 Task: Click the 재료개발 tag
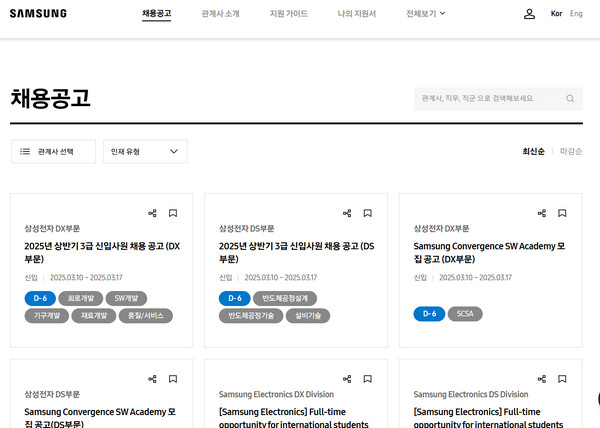(94, 316)
